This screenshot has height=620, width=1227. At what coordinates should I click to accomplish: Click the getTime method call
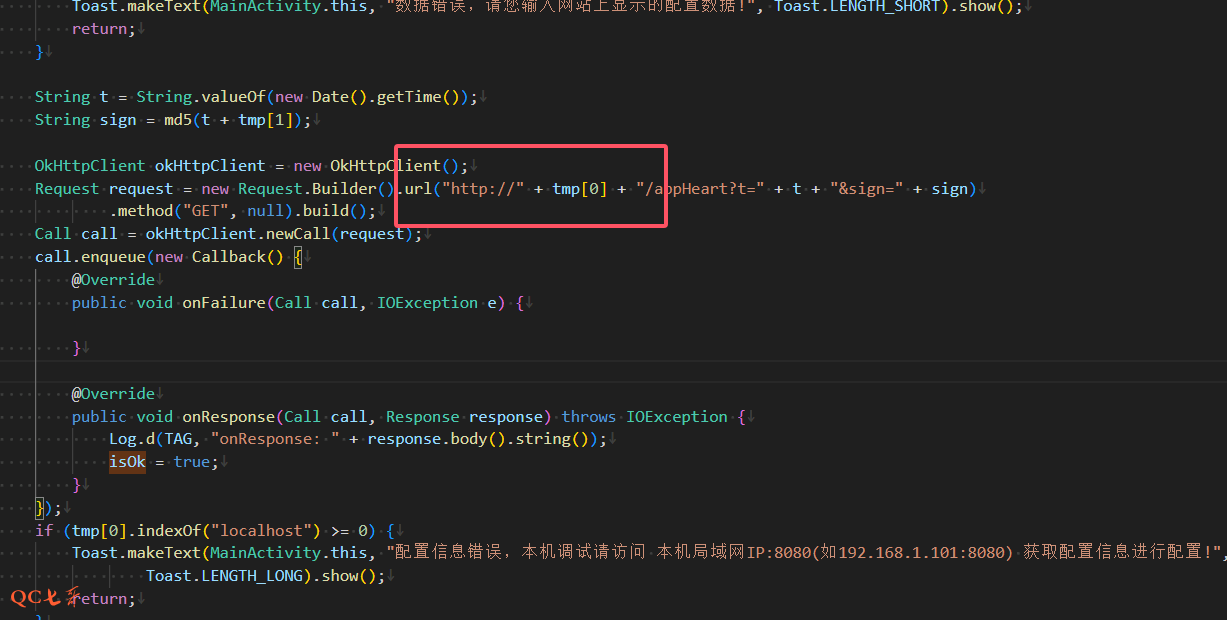412,97
